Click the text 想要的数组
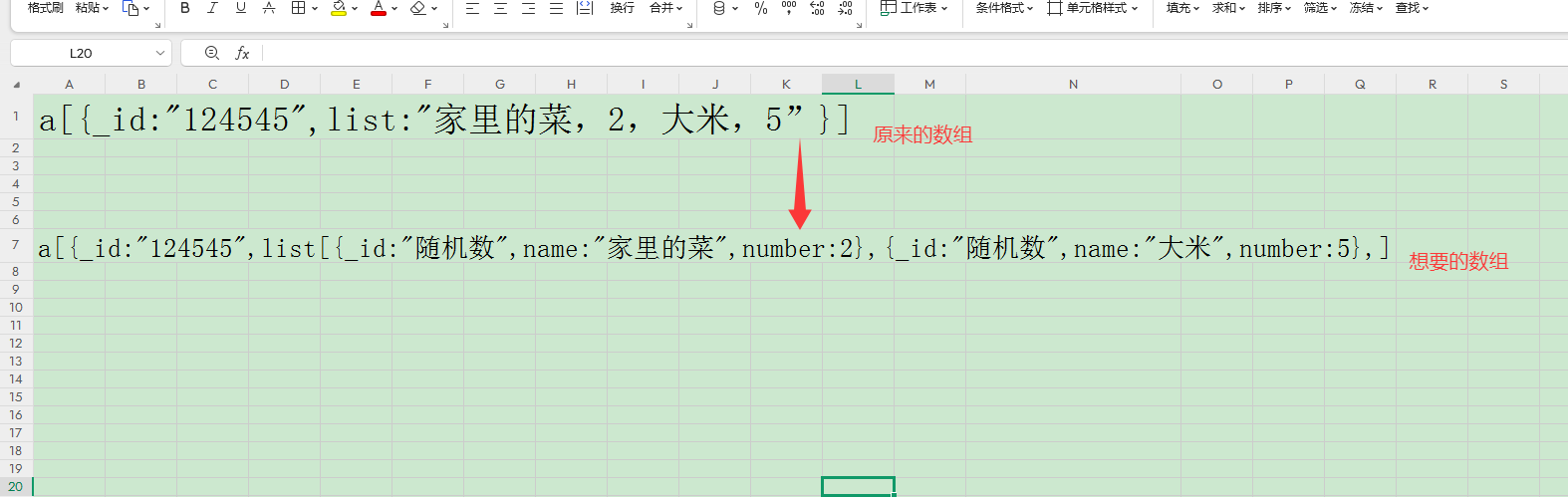This screenshot has height=497, width=1568. [1458, 261]
